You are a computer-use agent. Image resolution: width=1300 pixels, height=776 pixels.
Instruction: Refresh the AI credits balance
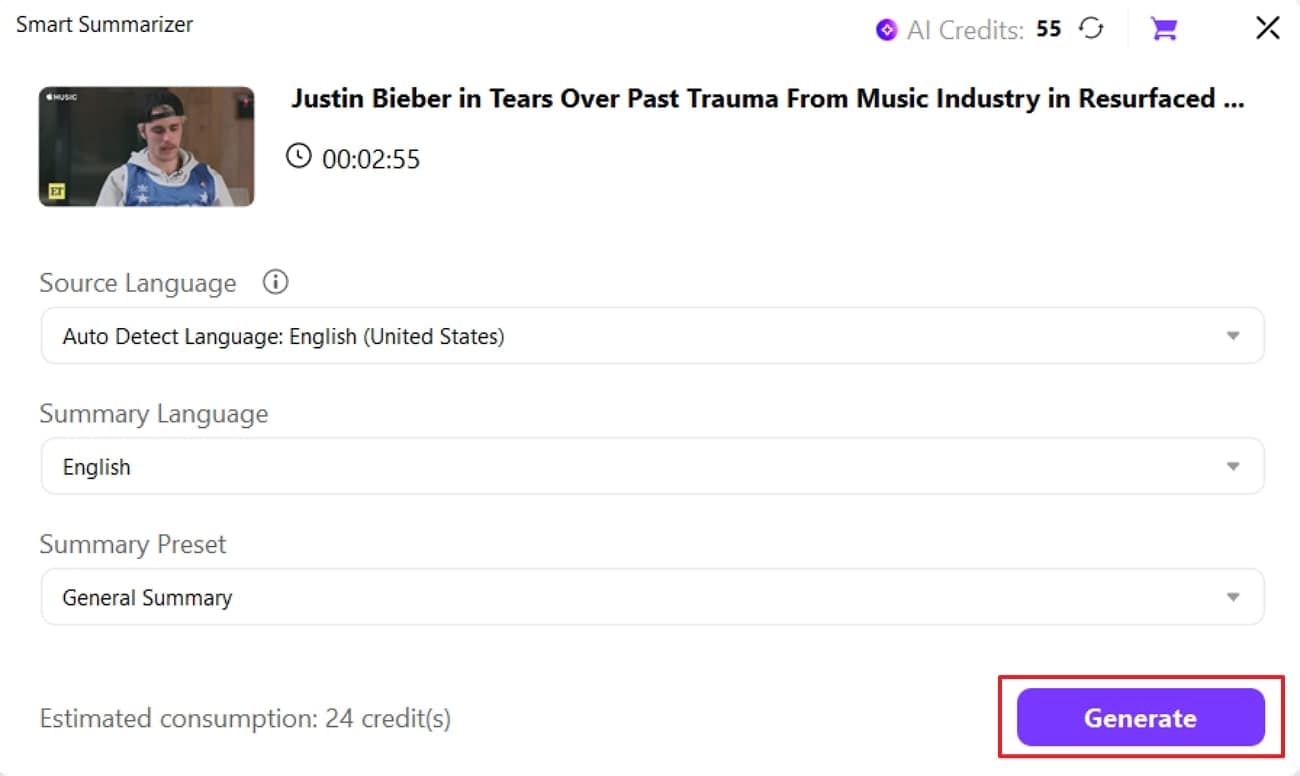[1091, 29]
